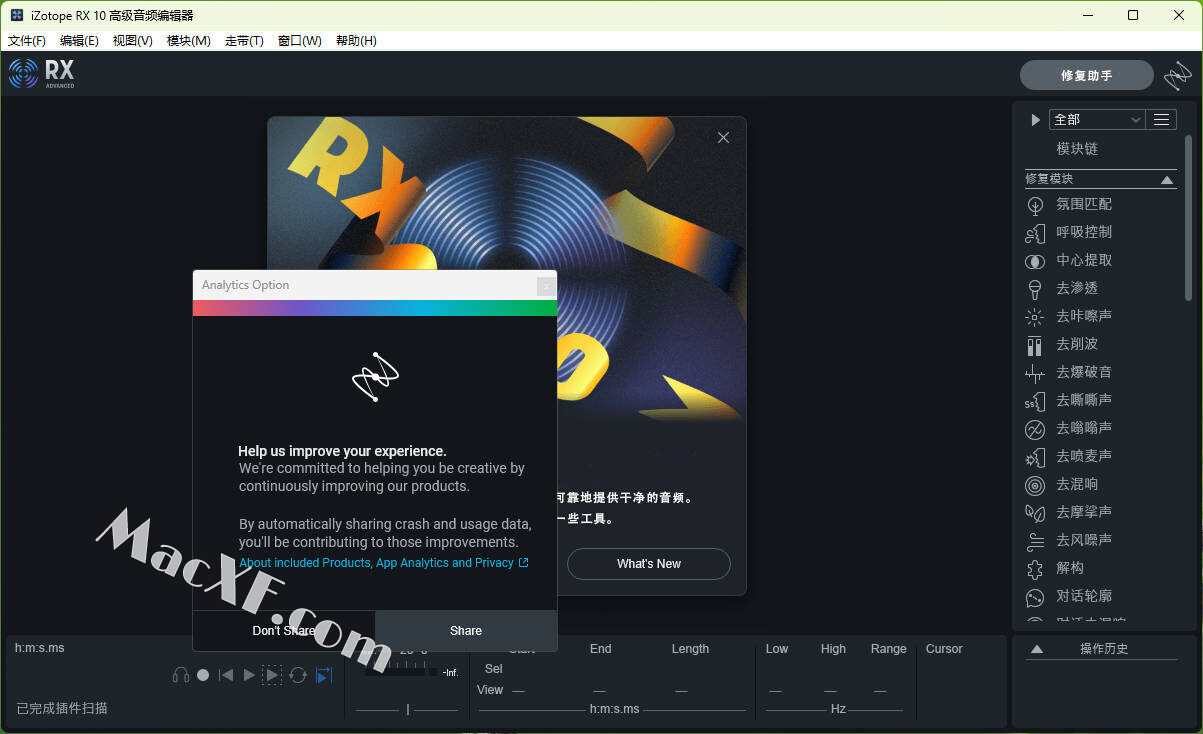Collapse the 操作历史 panel triangle

click(1037, 649)
